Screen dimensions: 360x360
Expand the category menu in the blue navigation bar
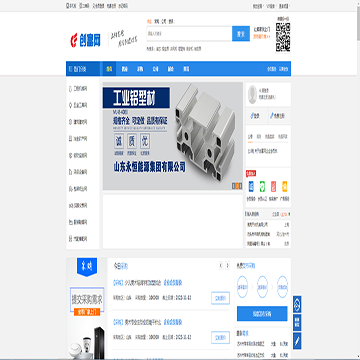83,69
